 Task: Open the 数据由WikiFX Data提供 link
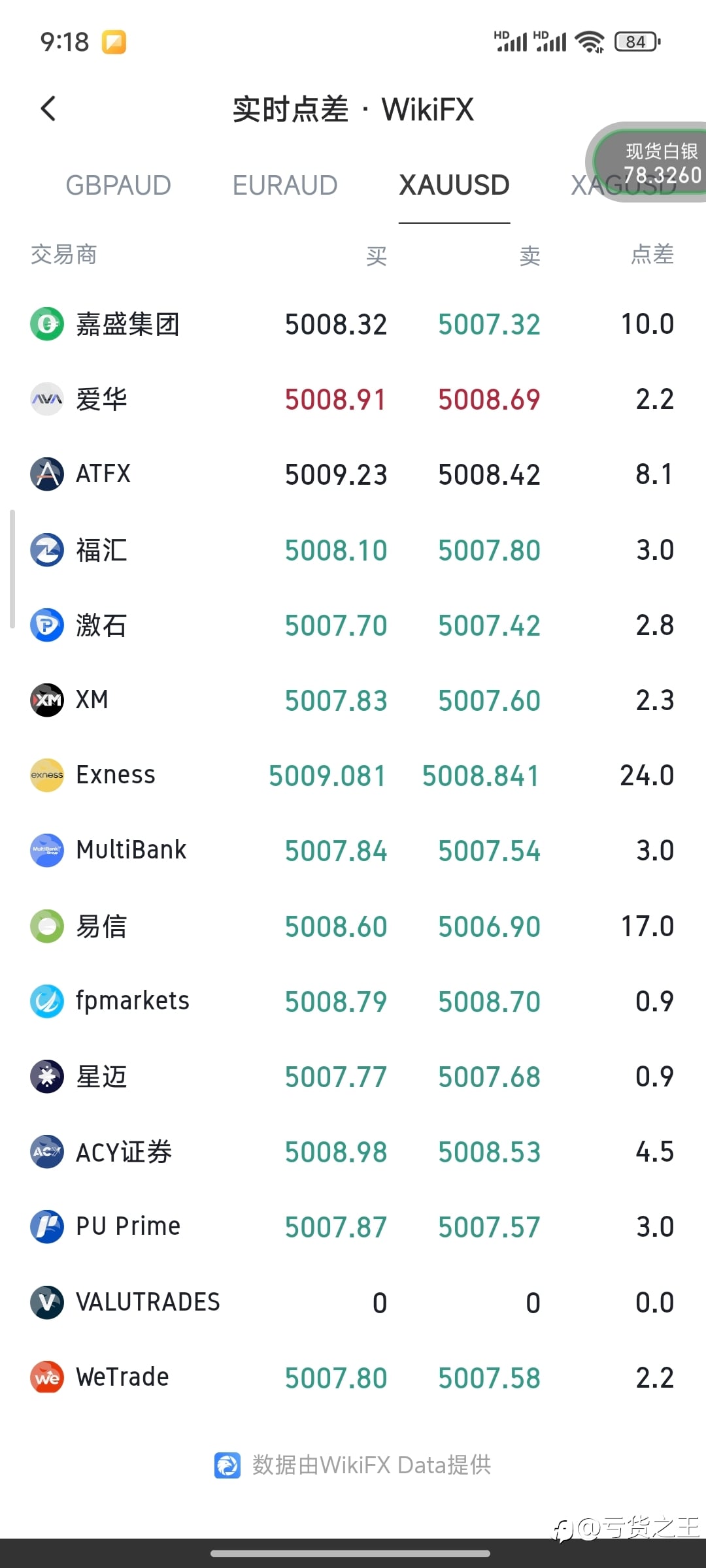point(371,1465)
